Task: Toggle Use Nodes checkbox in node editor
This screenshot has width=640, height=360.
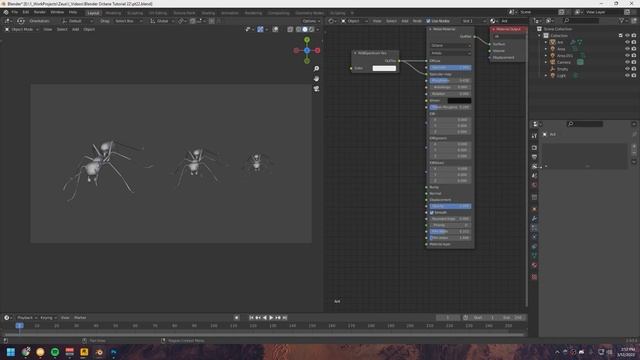Action: [x=428, y=21]
